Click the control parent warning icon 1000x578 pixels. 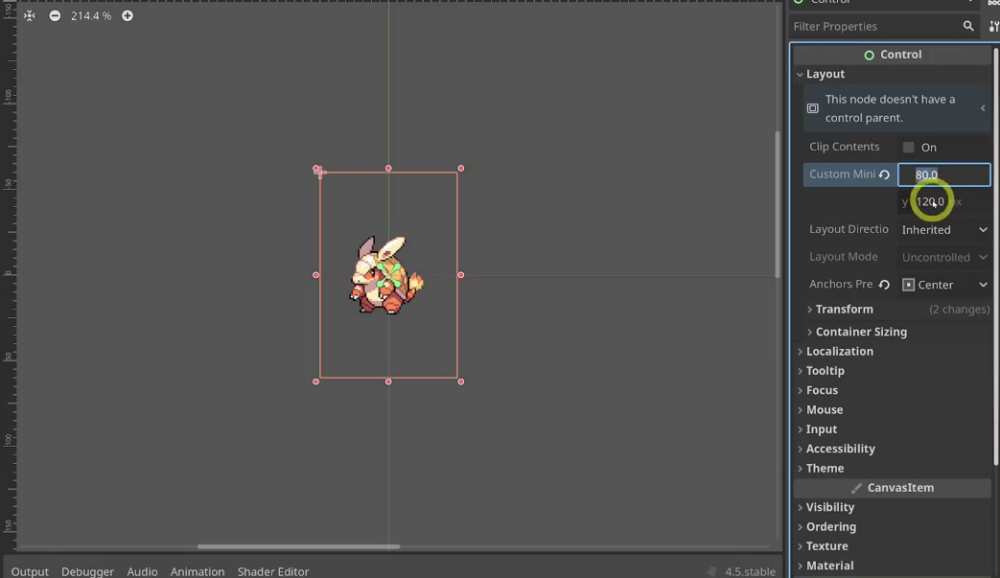click(x=812, y=108)
